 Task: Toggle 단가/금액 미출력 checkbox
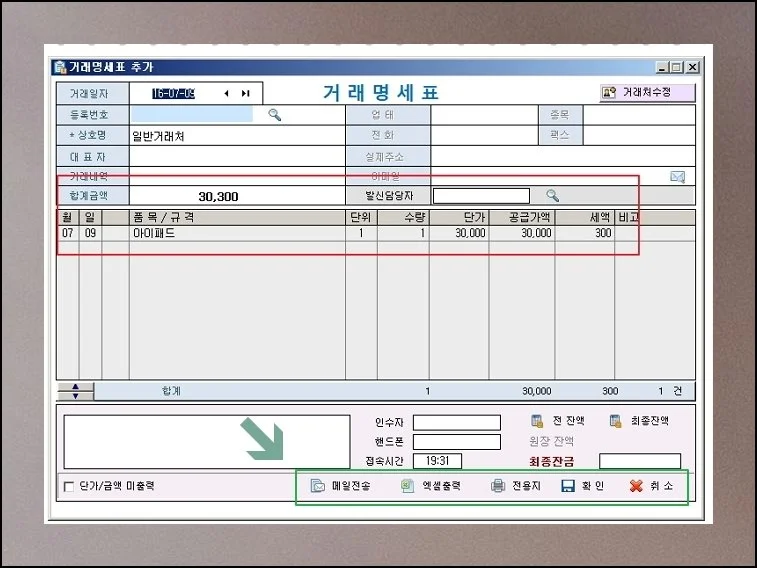(x=69, y=486)
